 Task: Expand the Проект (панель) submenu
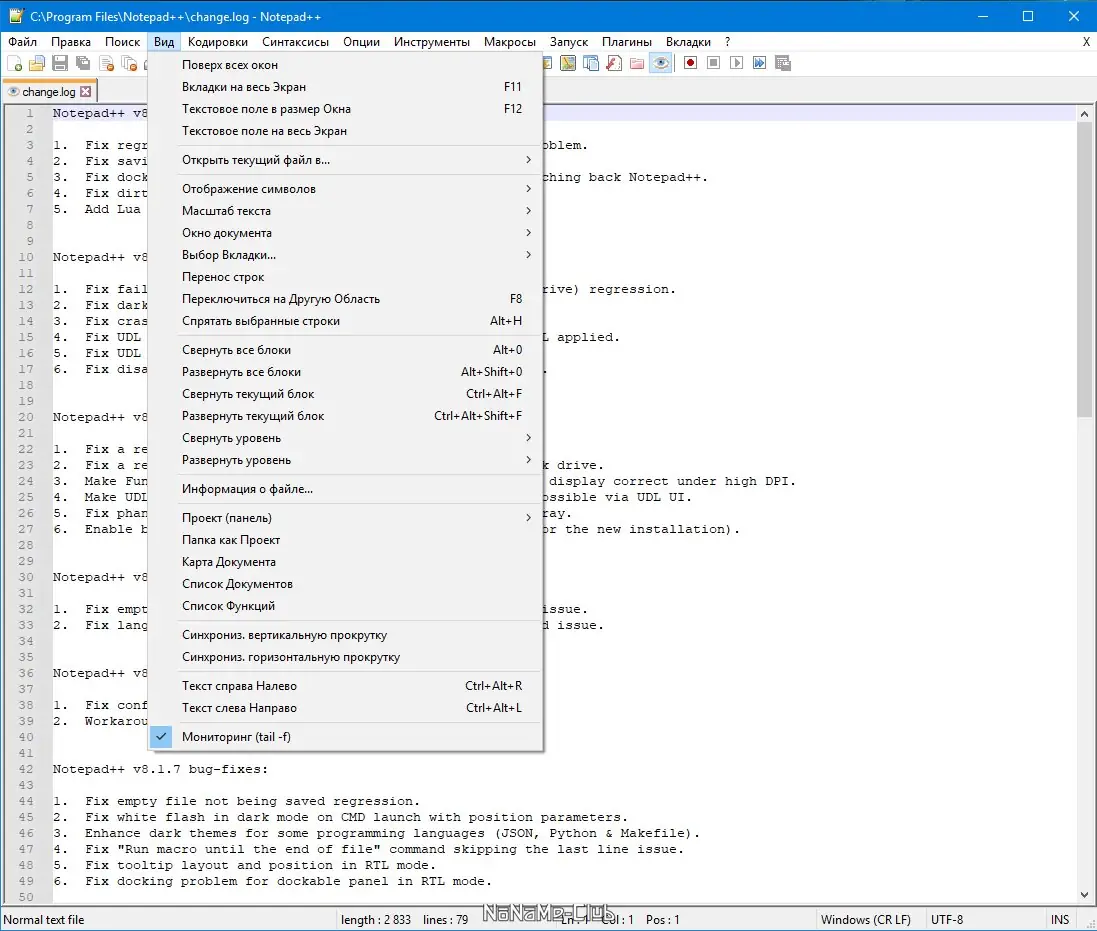pos(346,518)
